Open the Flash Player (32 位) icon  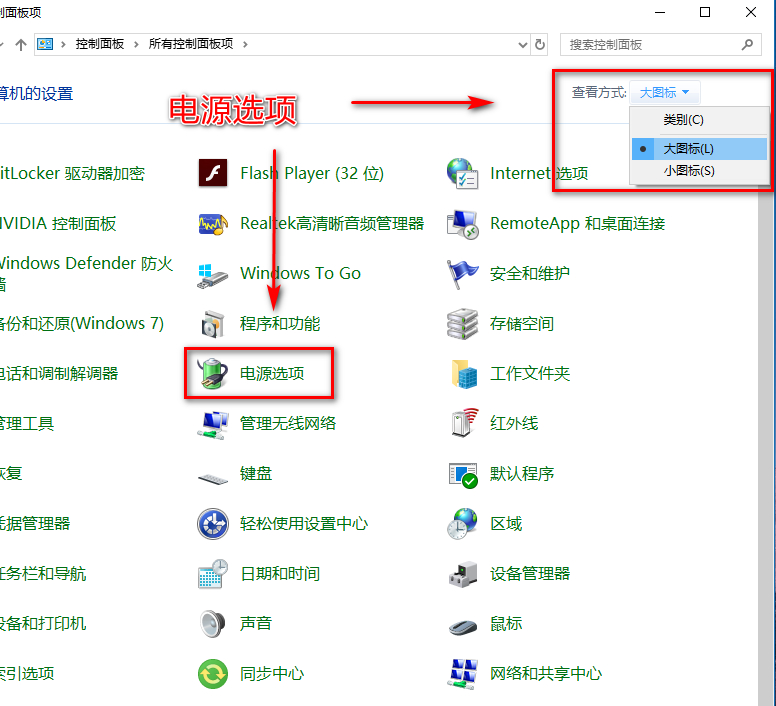coord(213,173)
